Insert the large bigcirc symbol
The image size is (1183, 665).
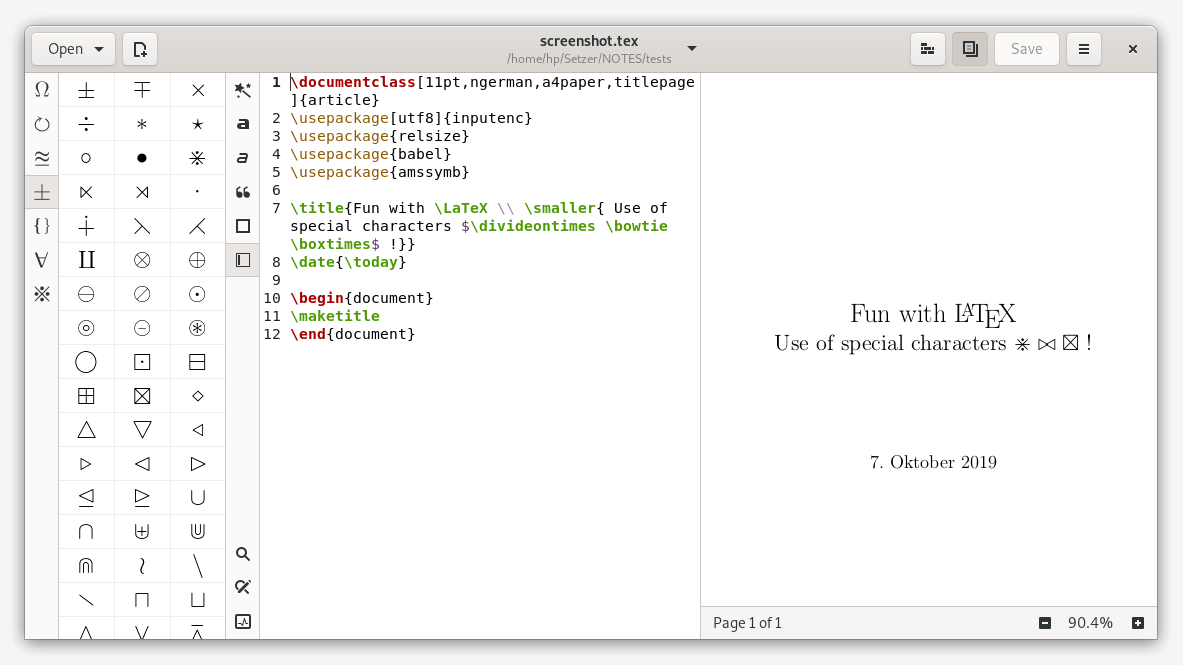(x=86, y=362)
